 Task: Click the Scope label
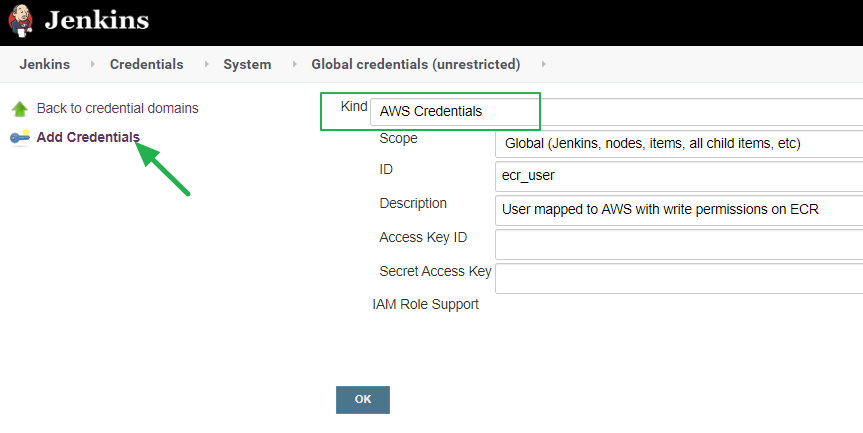(x=398, y=139)
